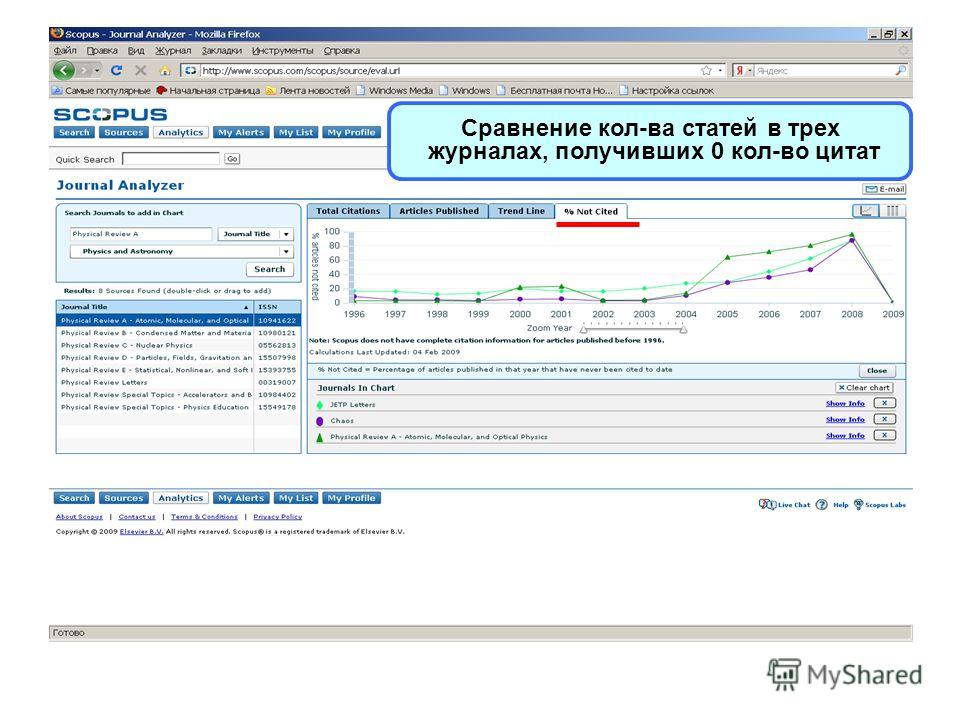Remove JETP Letters with its X button
The width and height of the screenshot is (960, 720).
(x=884, y=403)
